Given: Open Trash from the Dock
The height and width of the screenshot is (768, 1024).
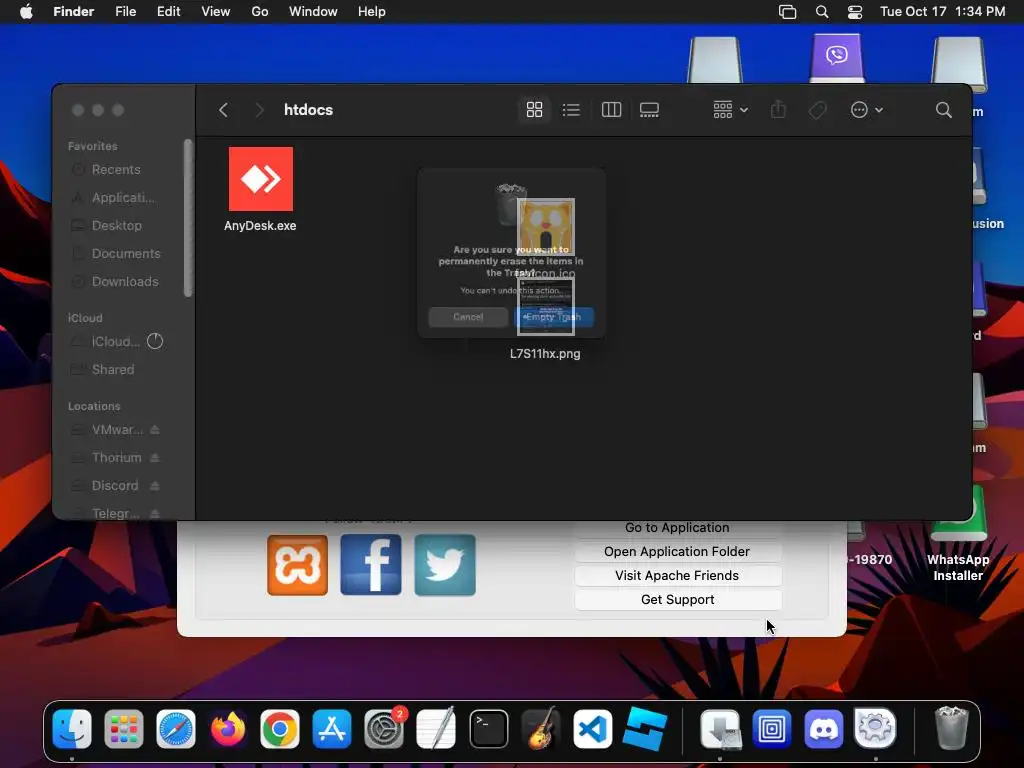Looking at the screenshot, I should coord(952,727).
